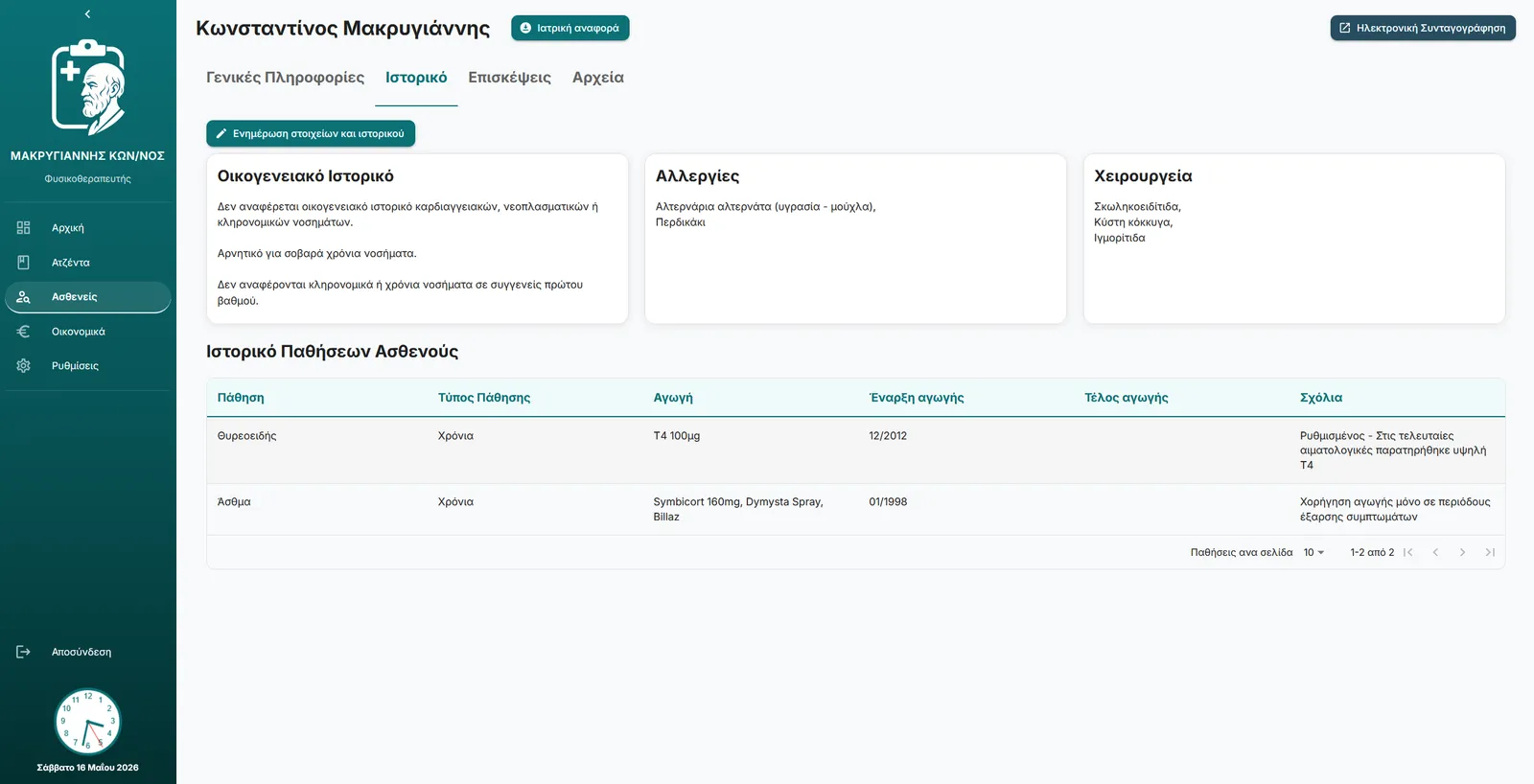
Task: Click Ενημέρωση στοιχείων και ιστορικού button
Action: (311, 134)
